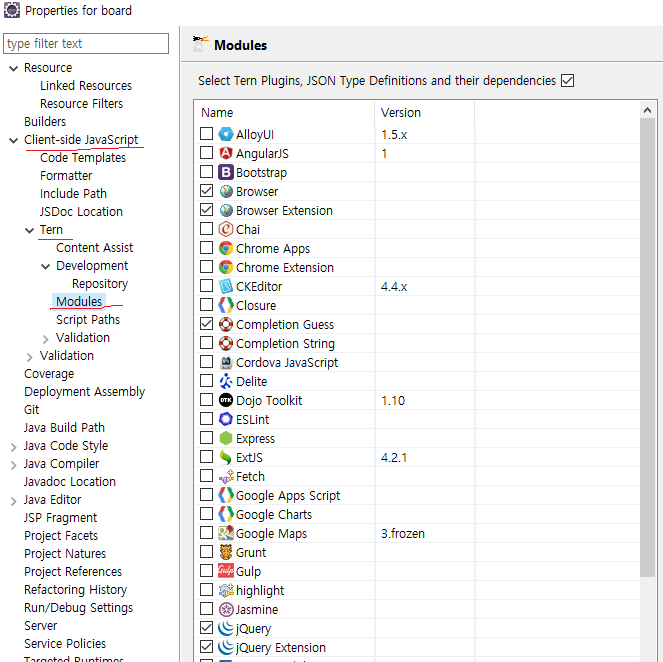Image resolution: width=663 pixels, height=662 pixels.
Task: Select the Deployment Assembly page
Action: 85,391
